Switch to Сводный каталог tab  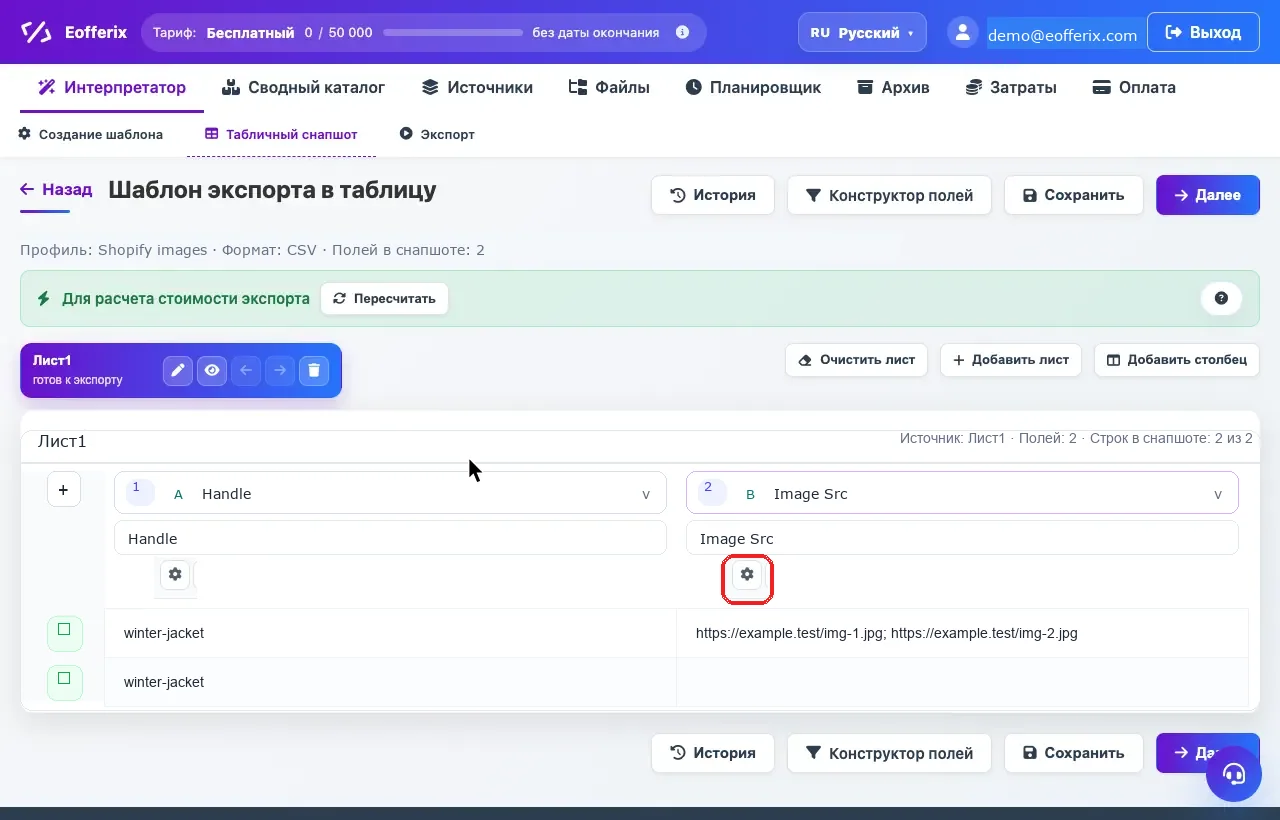tap(304, 88)
